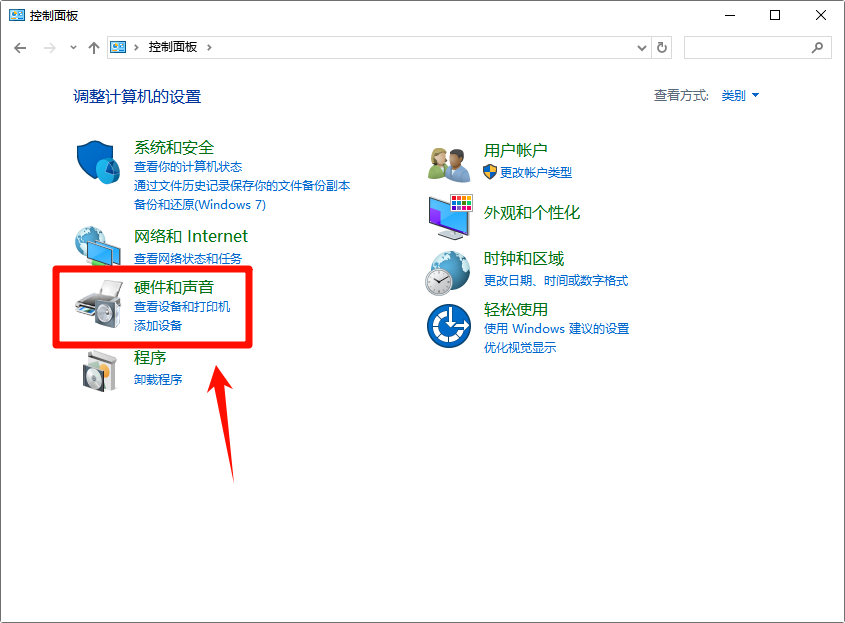Image resolution: width=845 pixels, height=623 pixels.
Task: Open the Programs disc icon
Action: (x=100, y=371)
